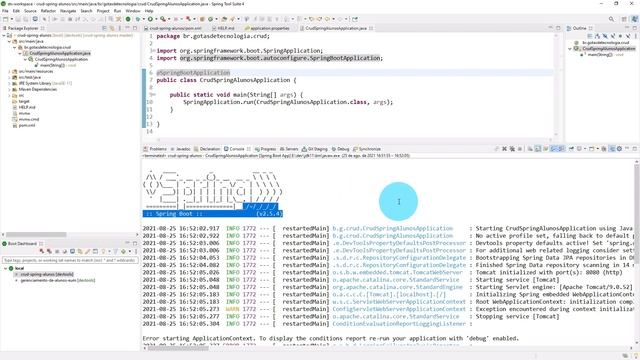This screenshot has width=640, height=360.
Task: Minimize the Package Explorer view
Action: [x=128, y=28]
